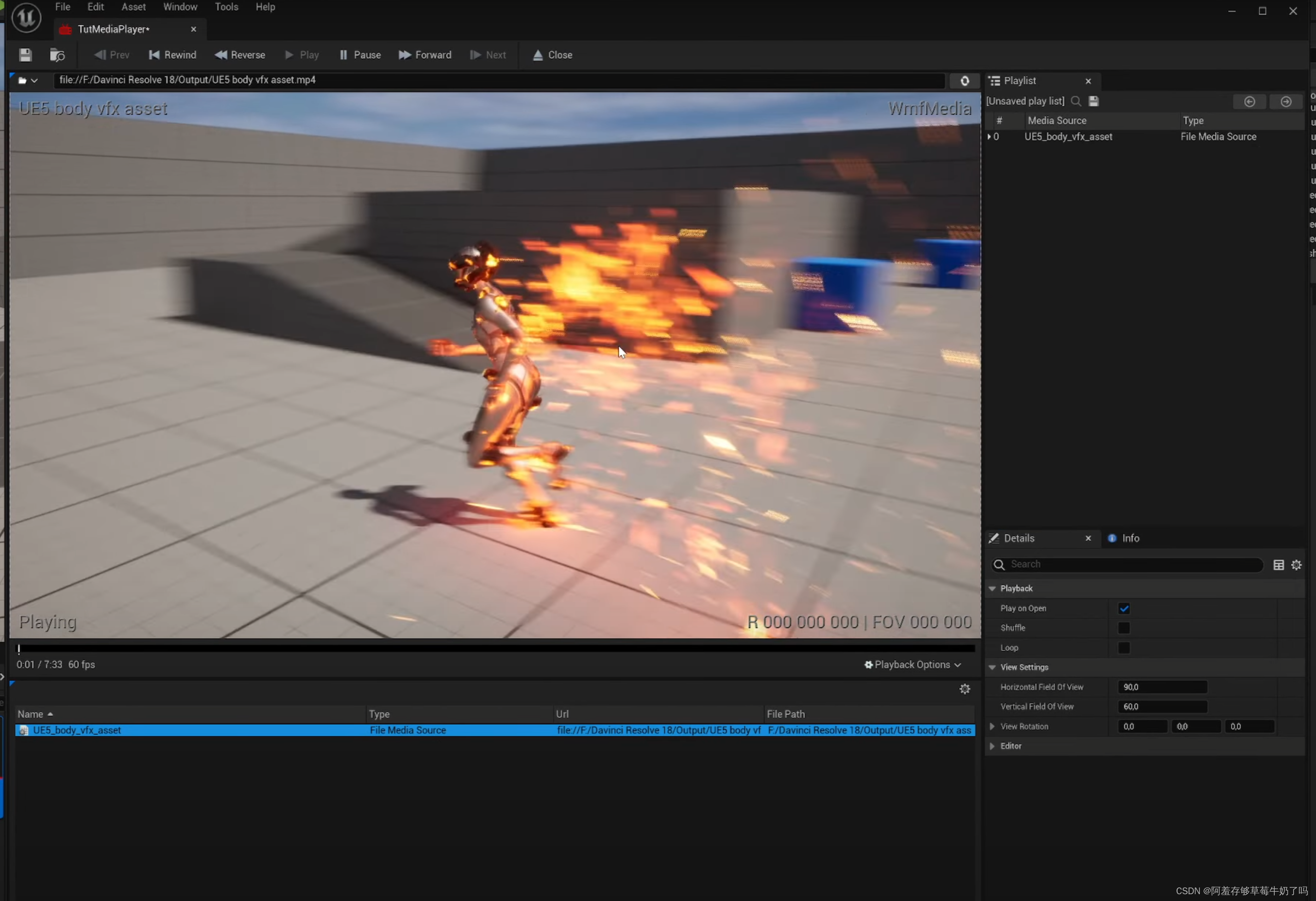Disable Play on Open checkbox
The height and width of the screenshot is (901, 1316).
[1125, 608]
